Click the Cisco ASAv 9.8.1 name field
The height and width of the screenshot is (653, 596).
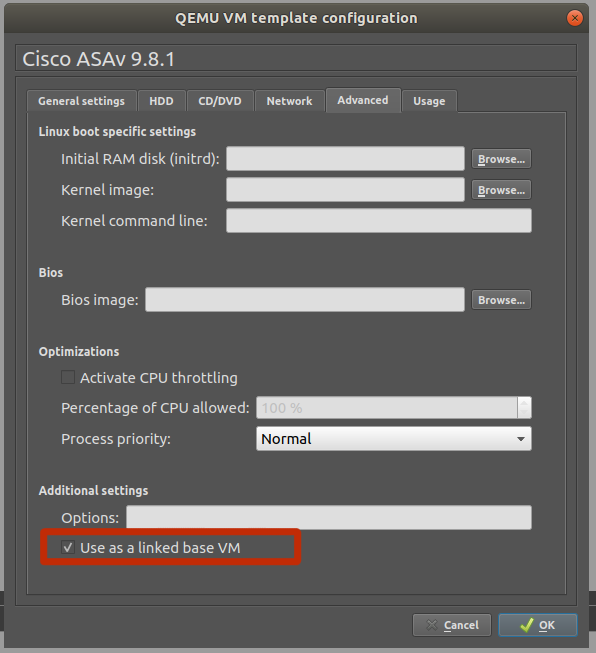pyautogui.click(x=296, y=58)
